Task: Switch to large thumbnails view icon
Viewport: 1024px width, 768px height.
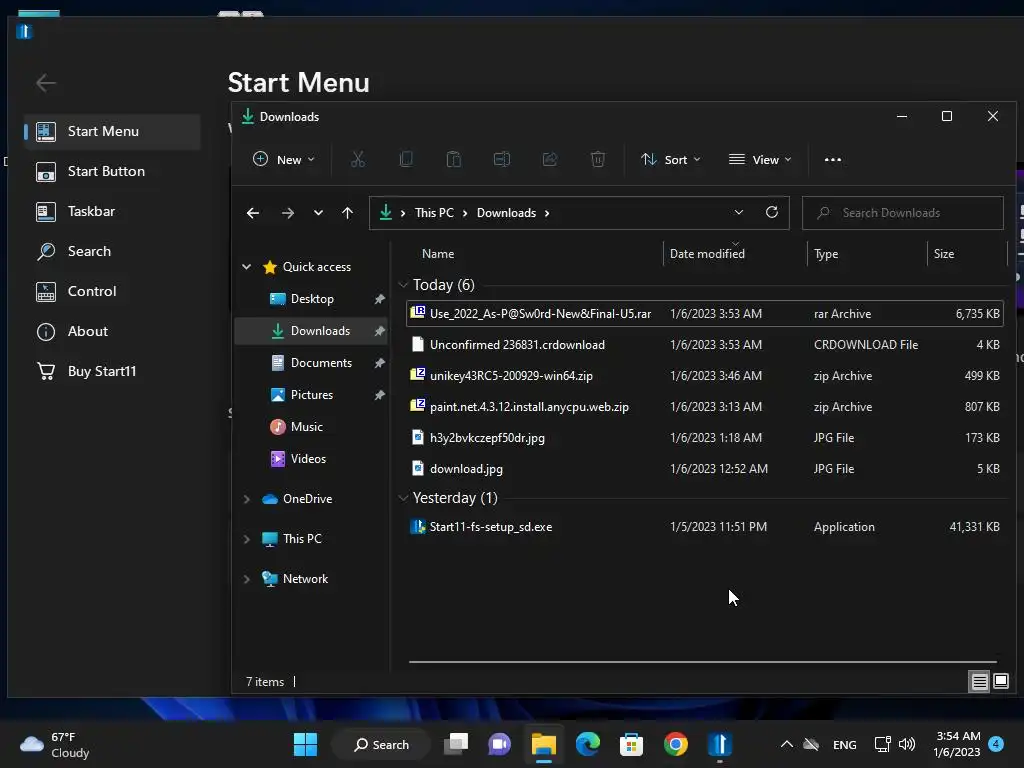Action: point(1001,681)
